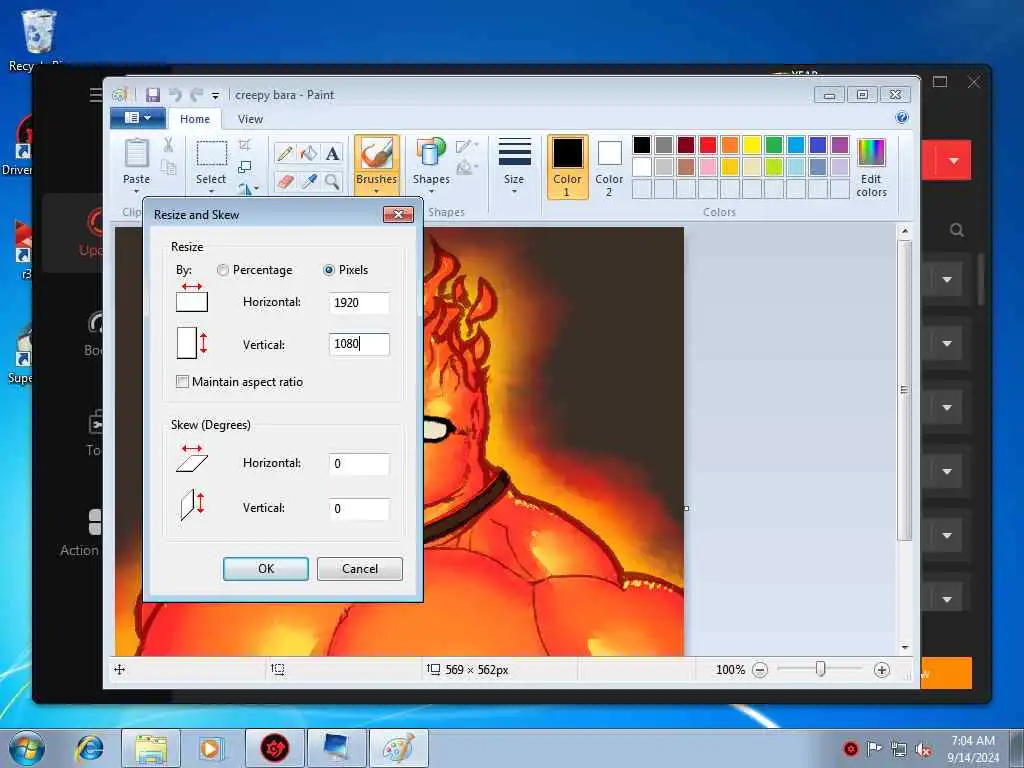
Task: Switch to the Home ribbon tab
Action: (195, 119)
